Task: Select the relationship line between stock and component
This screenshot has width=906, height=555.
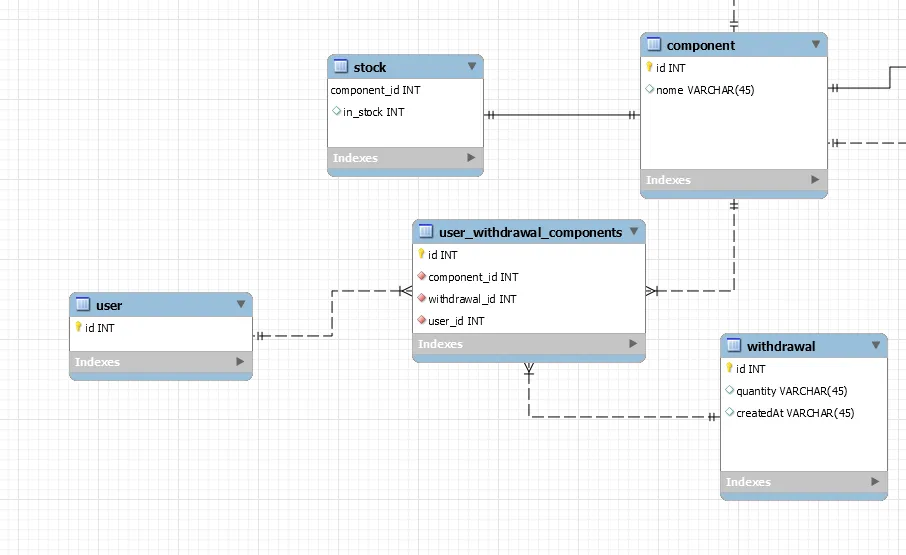Action: tap(562, 115)
